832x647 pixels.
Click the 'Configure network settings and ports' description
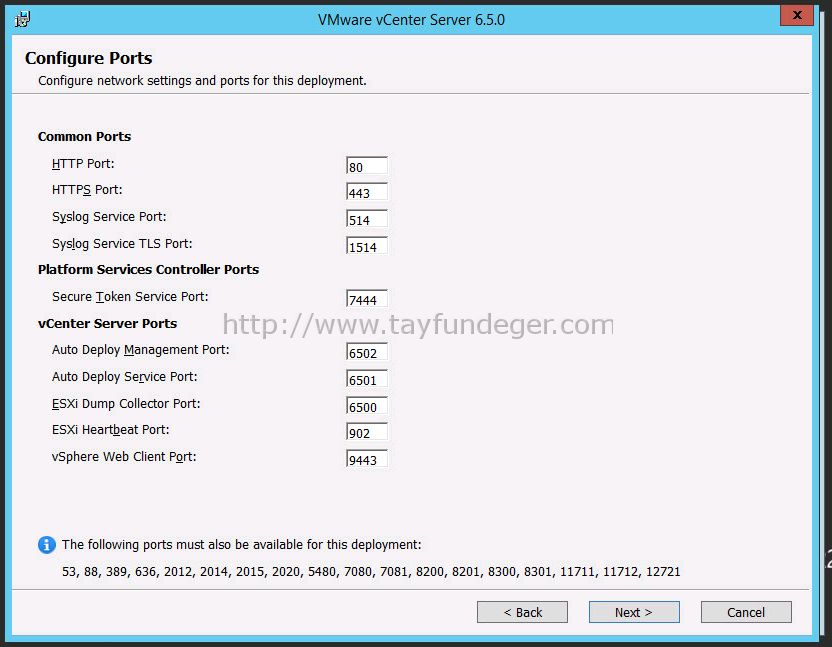point(202,81)
